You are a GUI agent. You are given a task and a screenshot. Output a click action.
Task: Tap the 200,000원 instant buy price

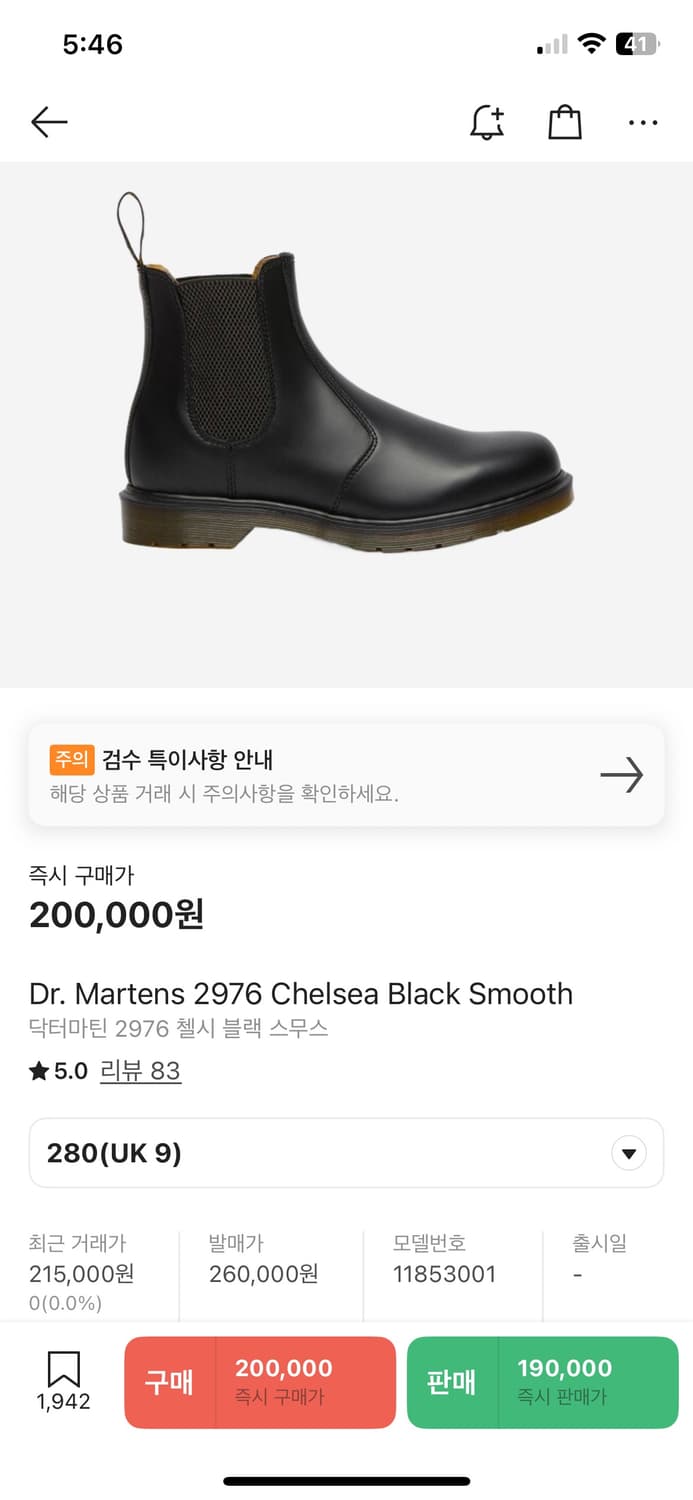tap(116, 914)
